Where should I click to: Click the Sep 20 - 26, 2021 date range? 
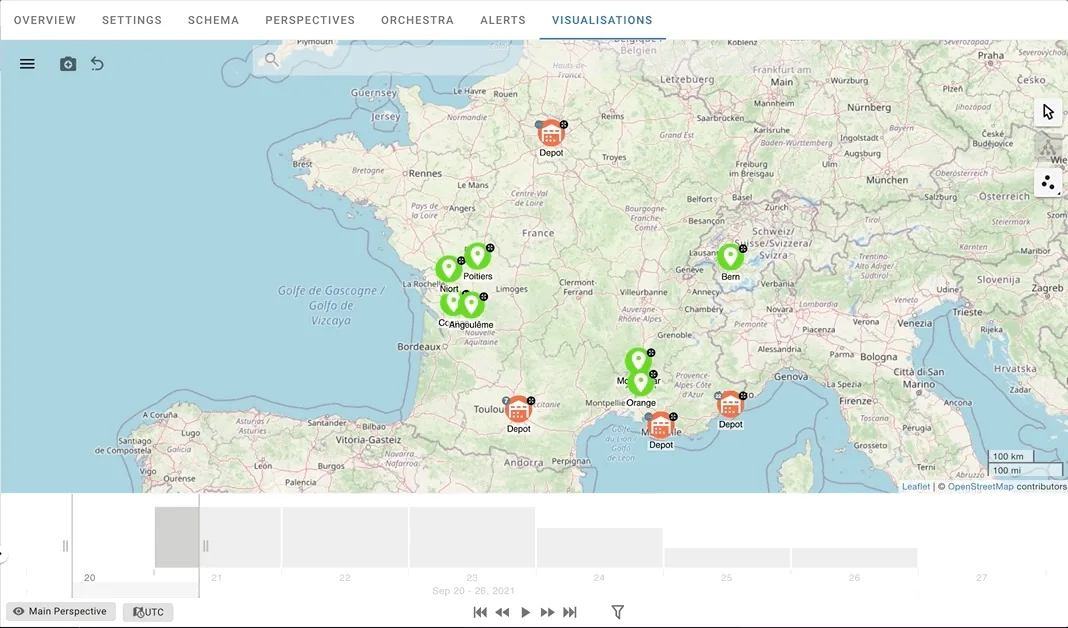(x=473, y=591)
